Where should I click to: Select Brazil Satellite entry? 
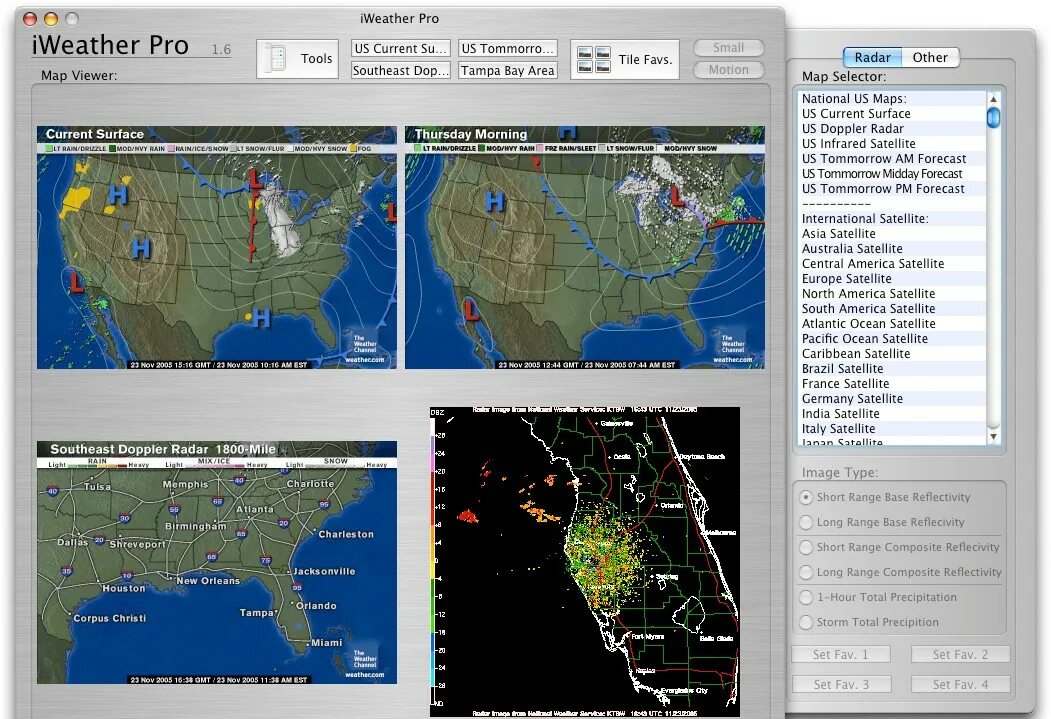pos(891,369)
